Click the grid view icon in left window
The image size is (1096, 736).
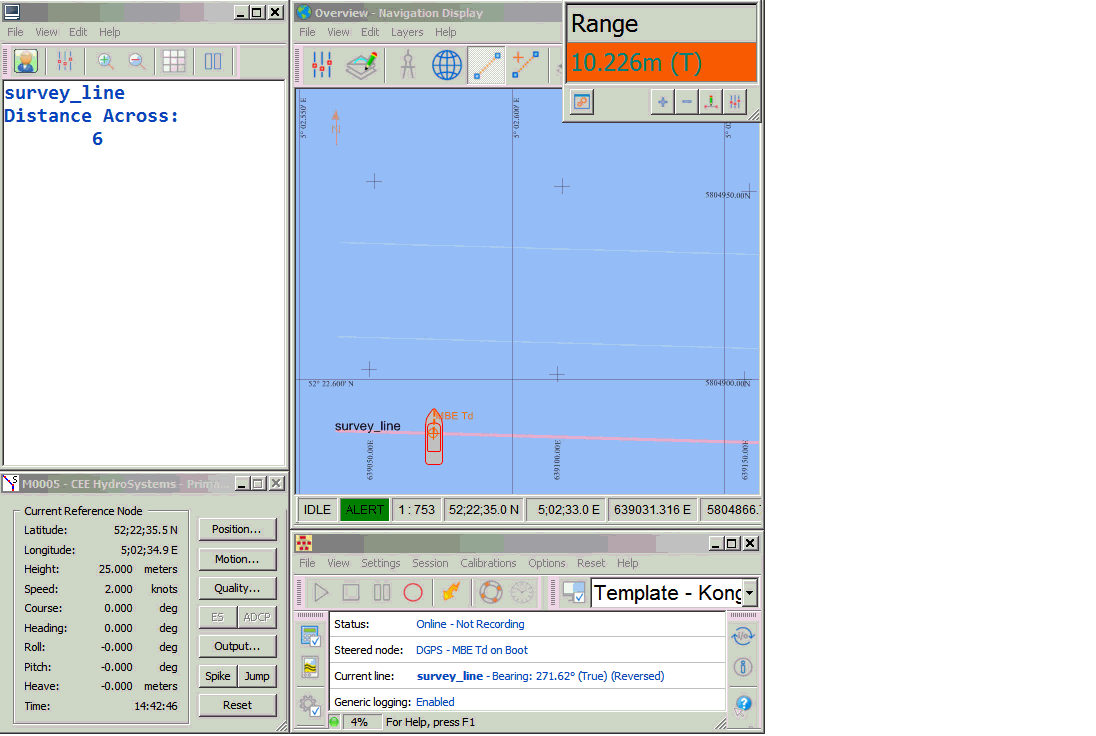174,62
